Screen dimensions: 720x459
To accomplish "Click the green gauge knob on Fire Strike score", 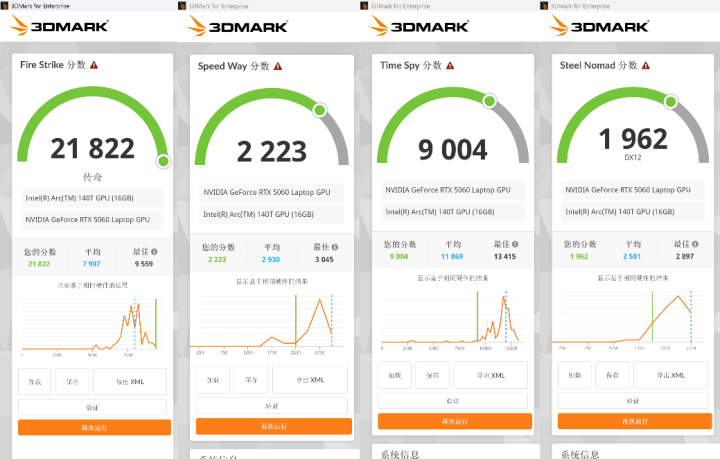I will tap(163, 161).
